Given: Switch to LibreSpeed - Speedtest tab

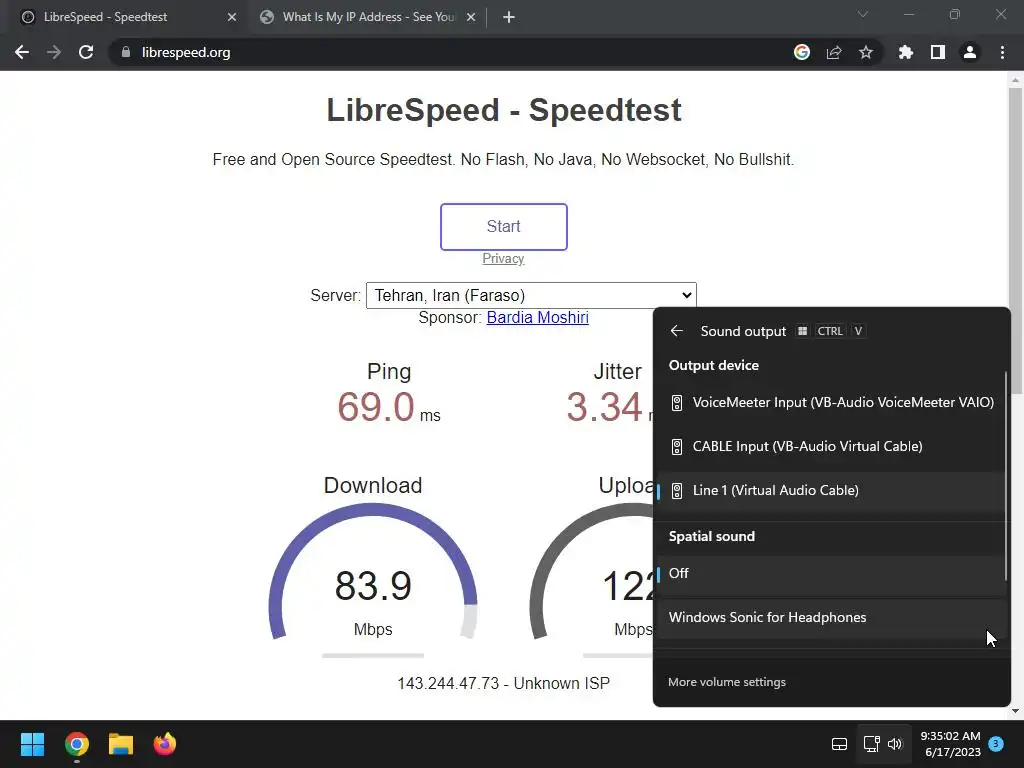Looking at the screenshot, I should 124,17.
